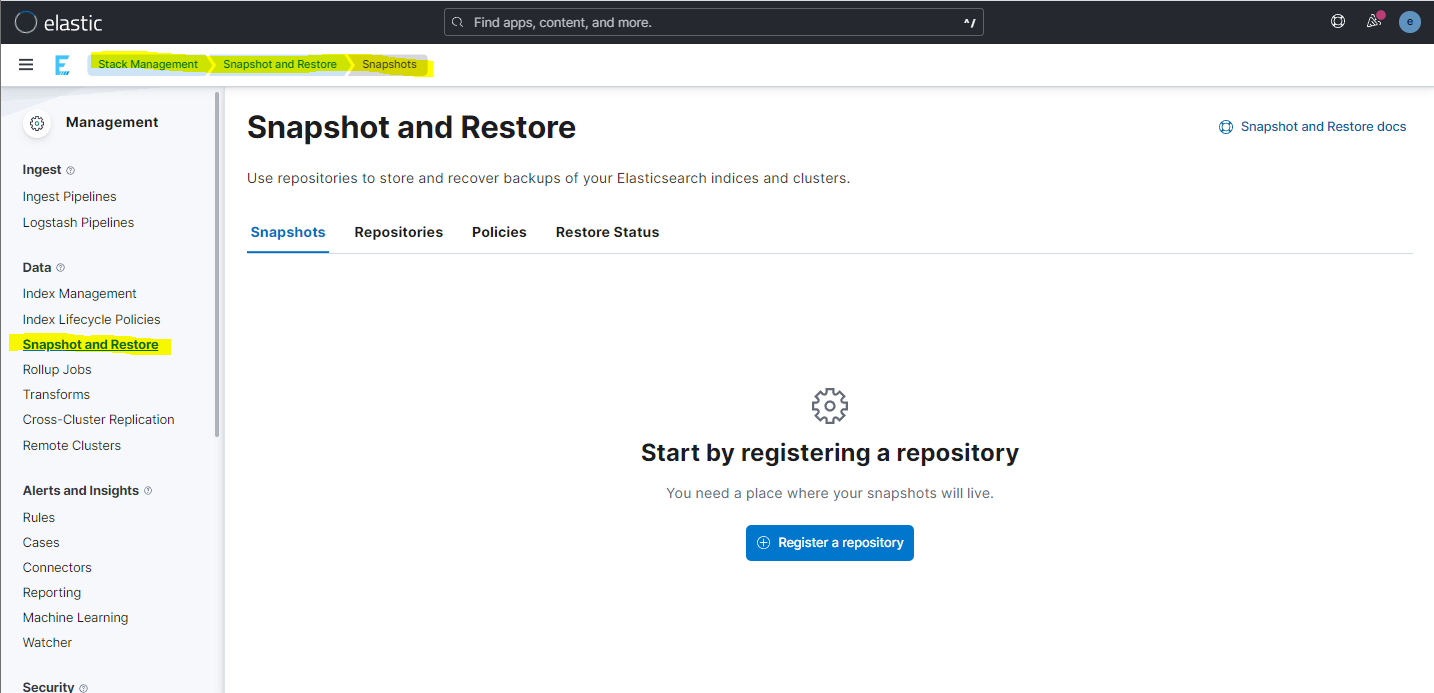Open Watcher in the sidebar
Viewport: 1434px width, 693px height.
coord(48,643)
